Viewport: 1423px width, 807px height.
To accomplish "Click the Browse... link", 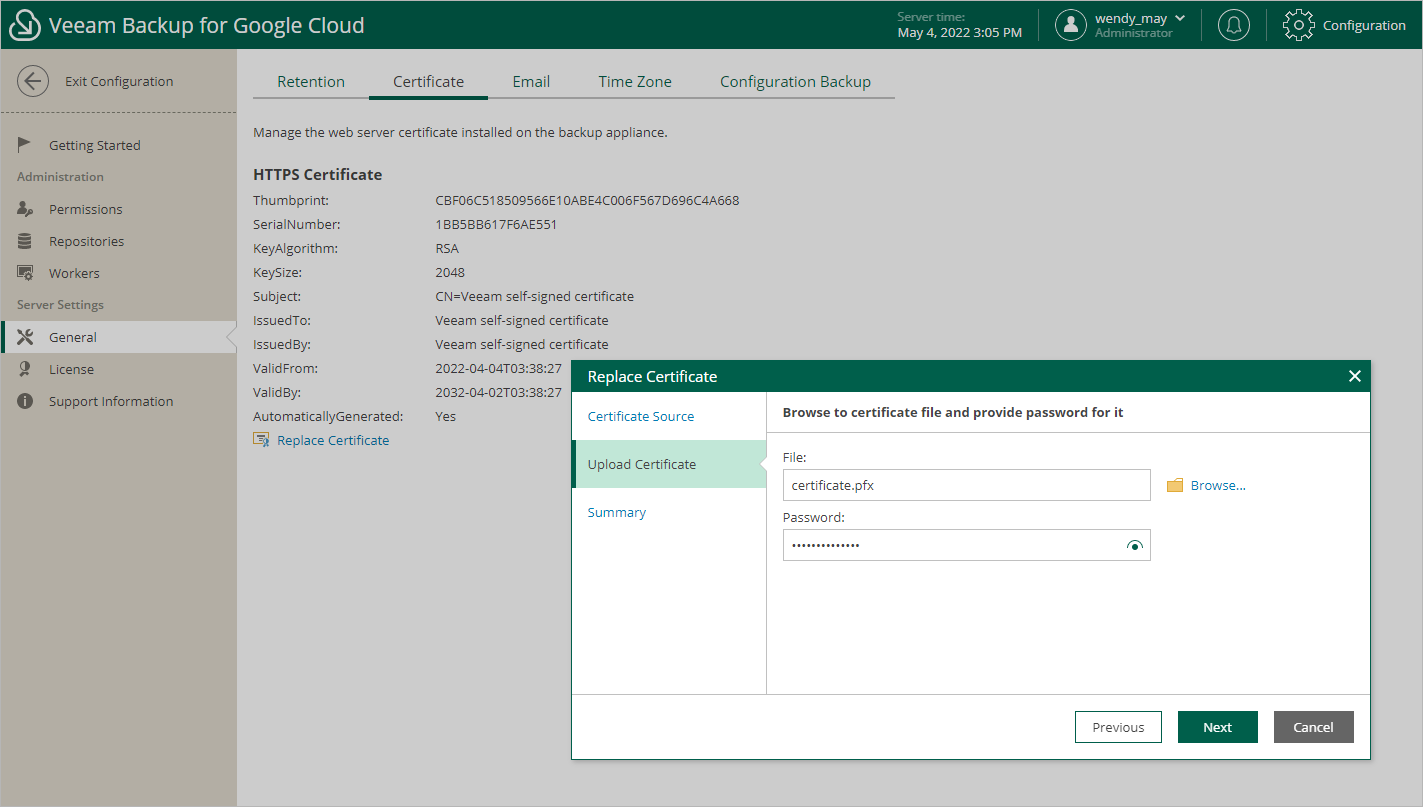I will click(1218, 485).
